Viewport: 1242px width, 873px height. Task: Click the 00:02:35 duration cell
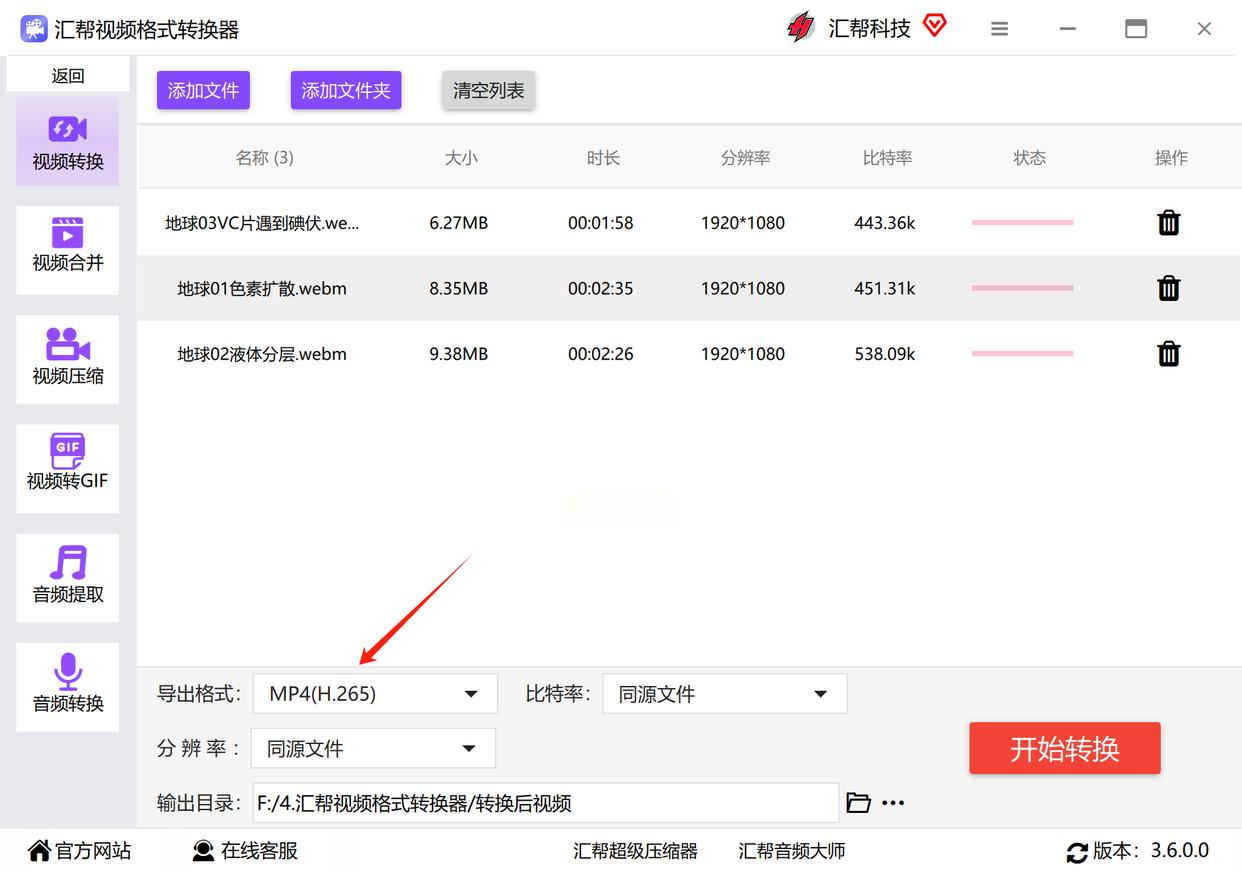click(x=601, y=288)
